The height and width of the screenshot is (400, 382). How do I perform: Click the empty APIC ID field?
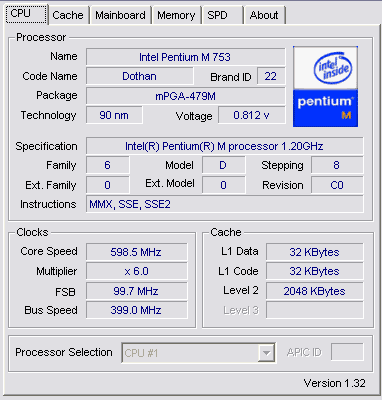click(347, 352)
